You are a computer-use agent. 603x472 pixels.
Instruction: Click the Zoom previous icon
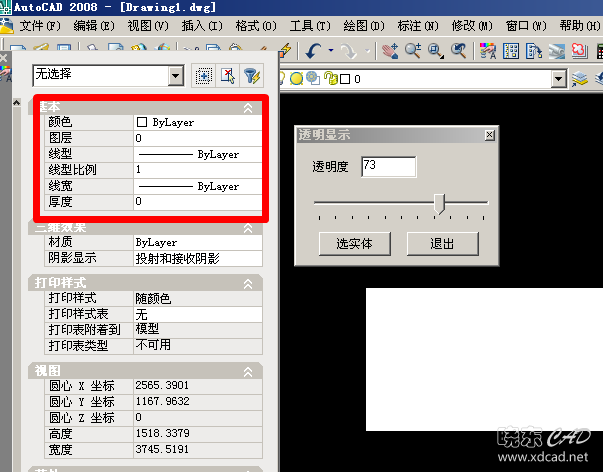459,51
